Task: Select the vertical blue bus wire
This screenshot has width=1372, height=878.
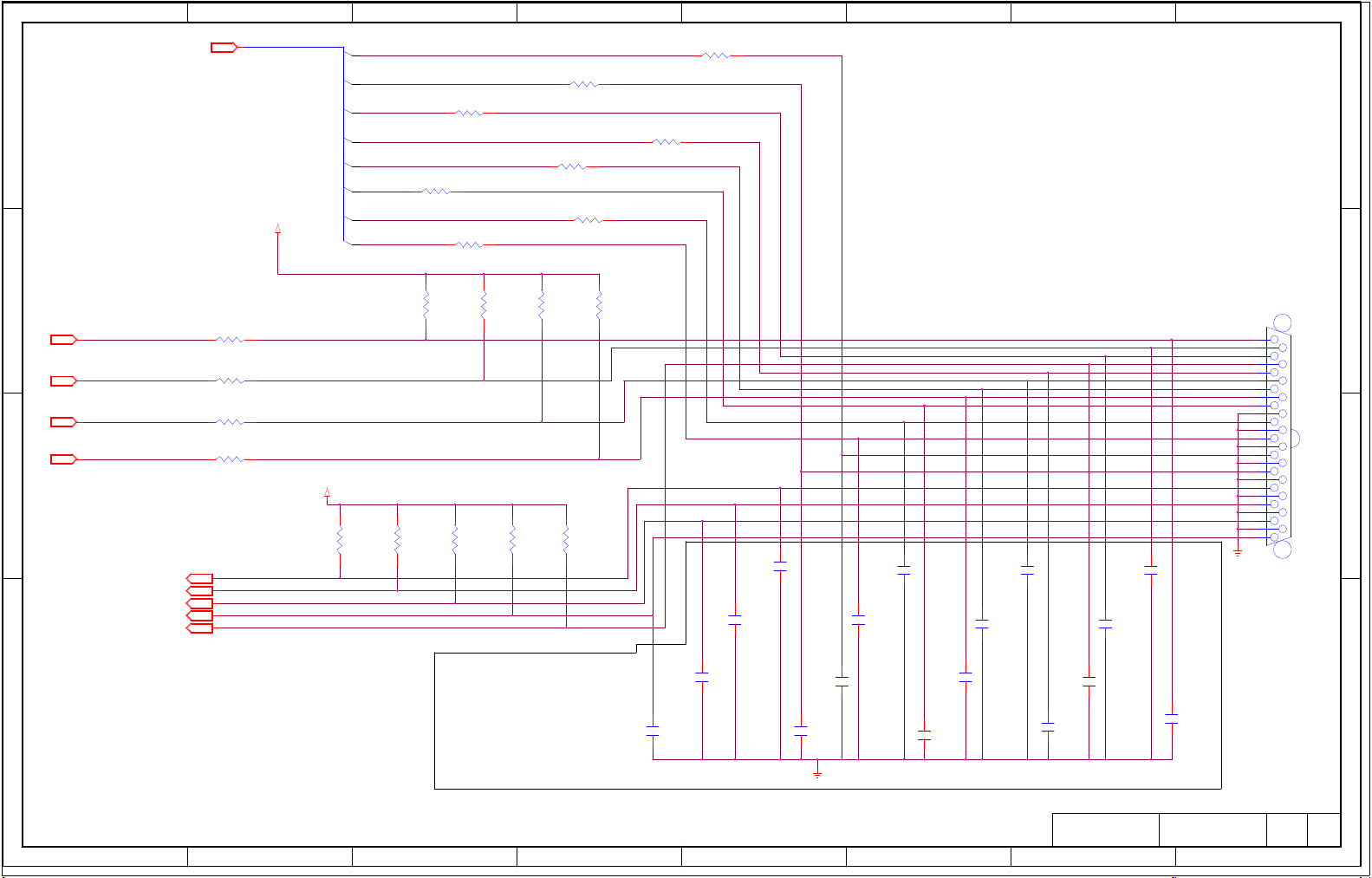Action: point(344,145)
